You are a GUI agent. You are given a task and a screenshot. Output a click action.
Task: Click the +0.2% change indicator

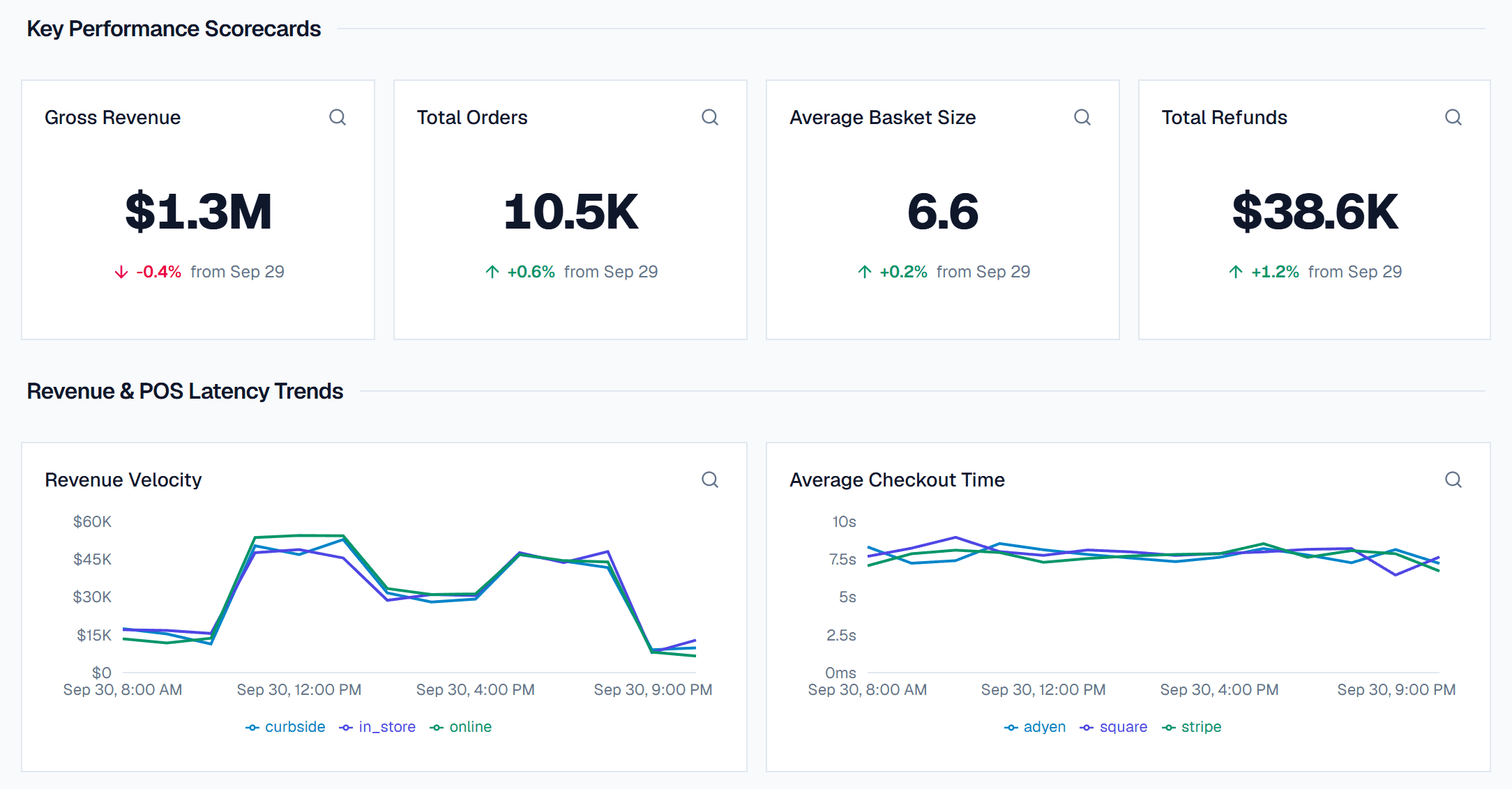893,272
